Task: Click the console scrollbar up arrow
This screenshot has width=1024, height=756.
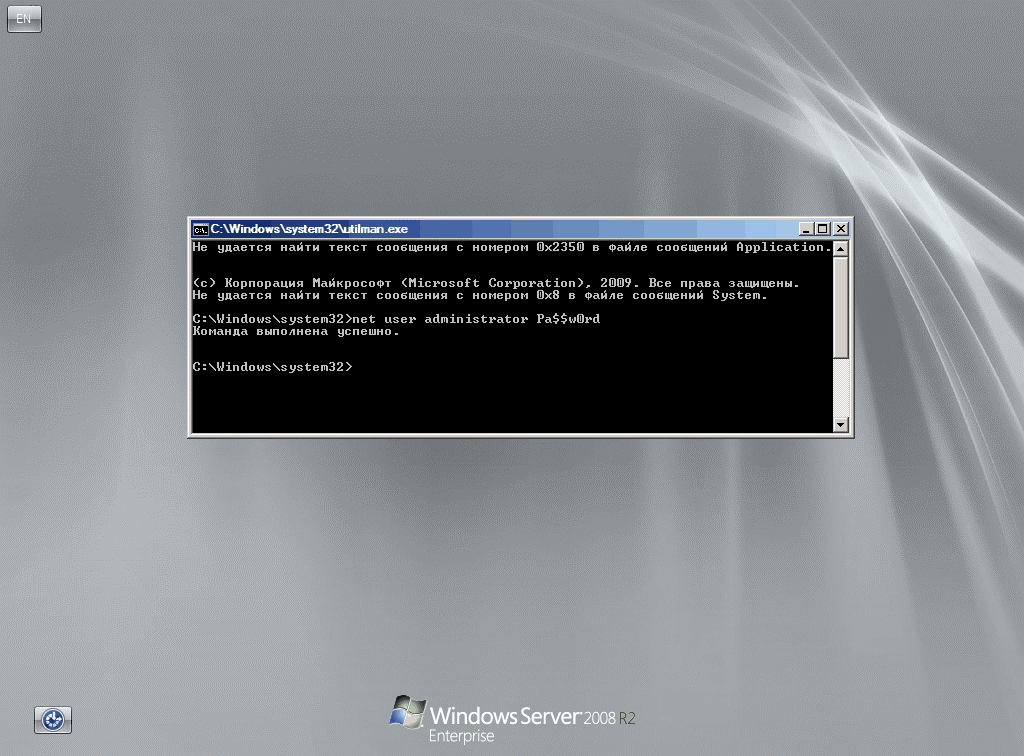Action: pyautogui.click(x=841, y=249)
